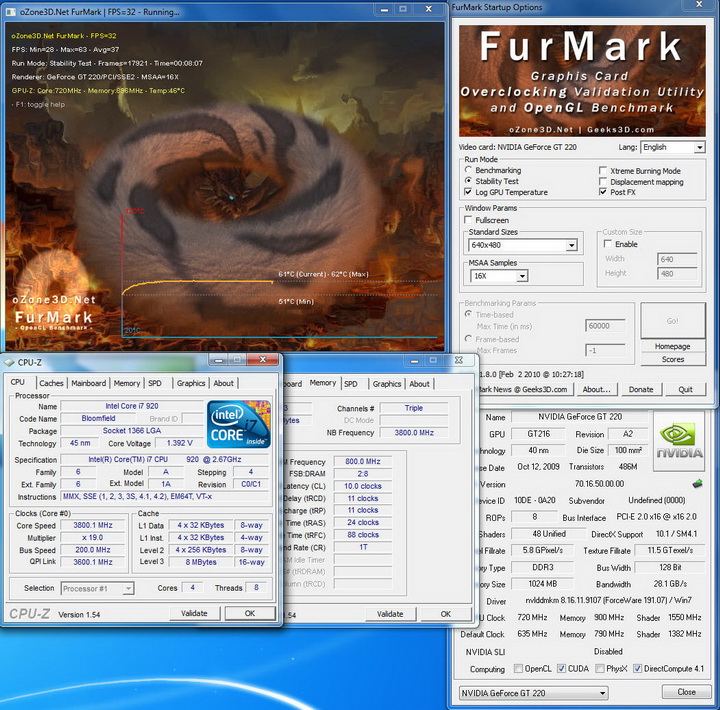Click the Donate button
Viewport: 720px width, 710px height.
[x=641, y=389]
